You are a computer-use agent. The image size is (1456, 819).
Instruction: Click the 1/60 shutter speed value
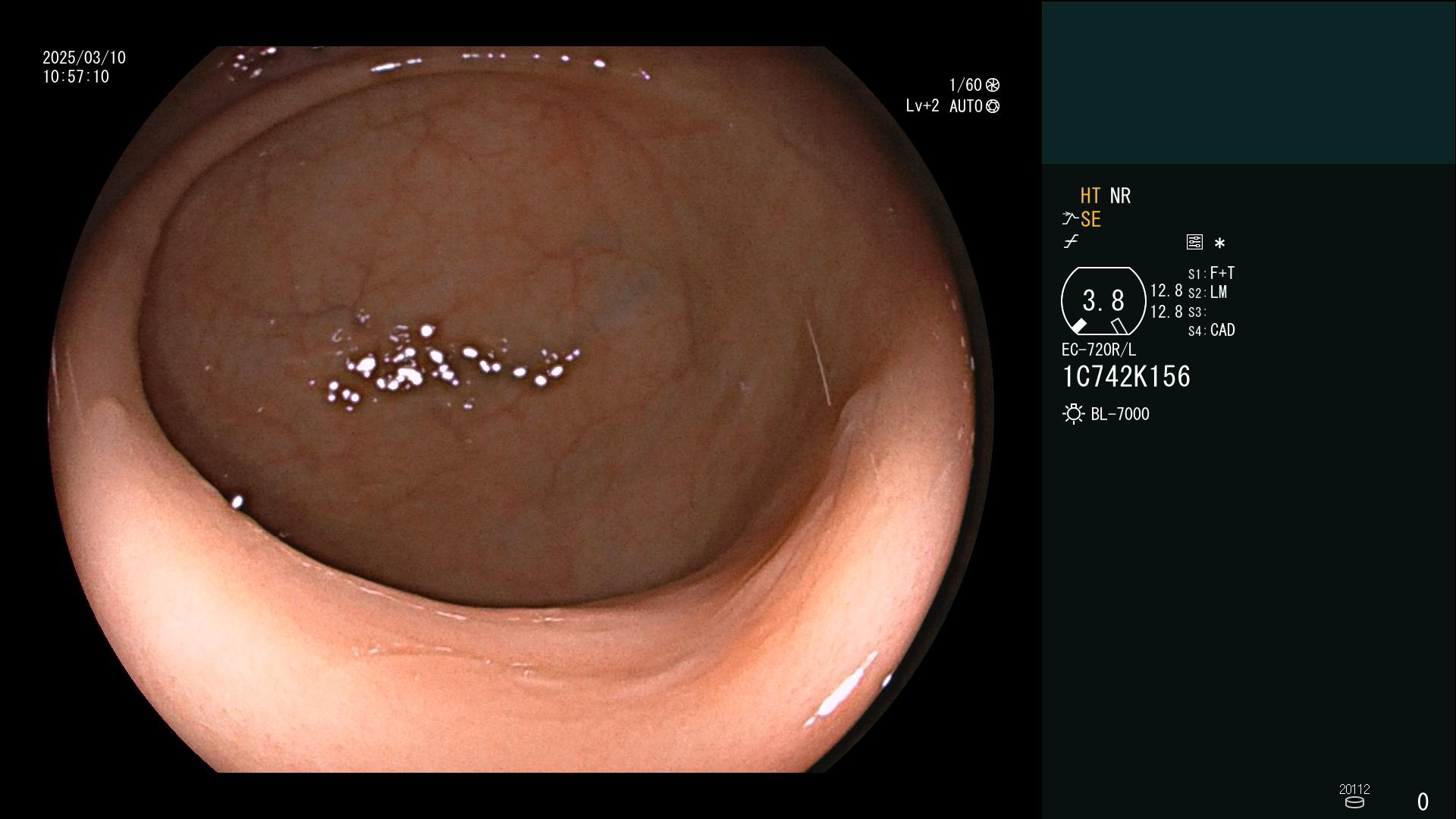point(965,85)
